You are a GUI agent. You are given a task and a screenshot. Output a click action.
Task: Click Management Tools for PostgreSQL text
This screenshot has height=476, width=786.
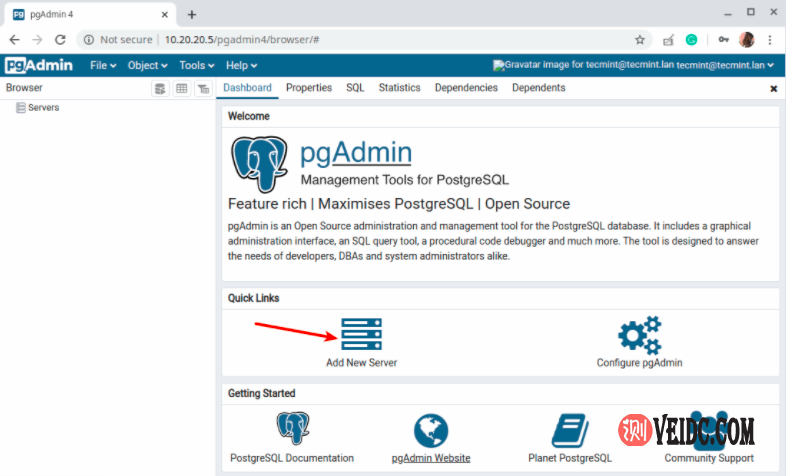point(405,180)
